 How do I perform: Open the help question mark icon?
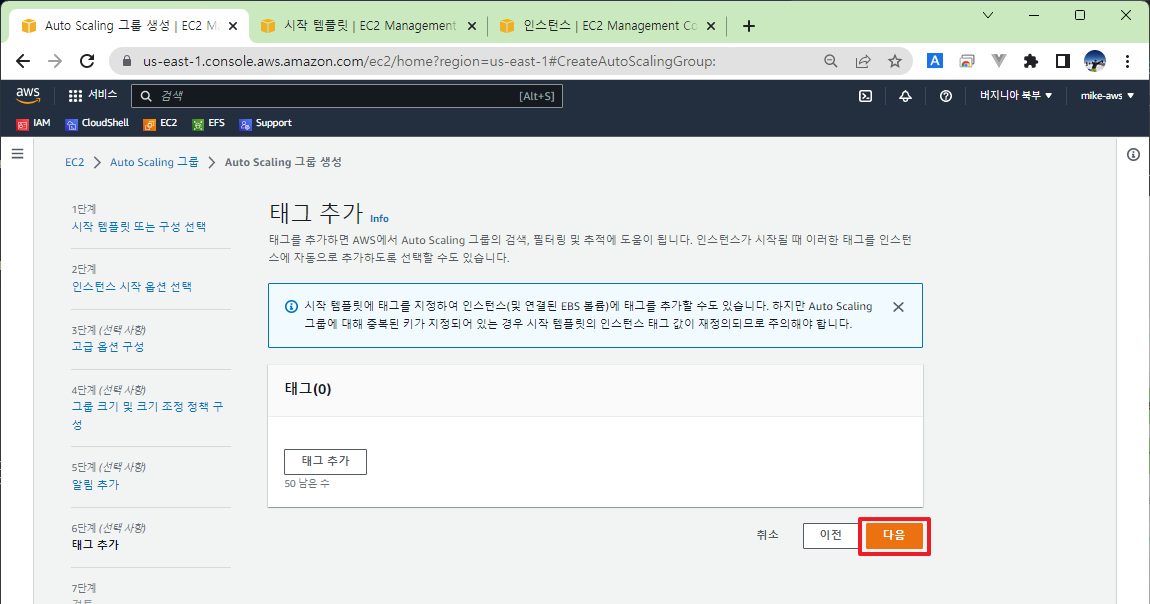[946, 96]
